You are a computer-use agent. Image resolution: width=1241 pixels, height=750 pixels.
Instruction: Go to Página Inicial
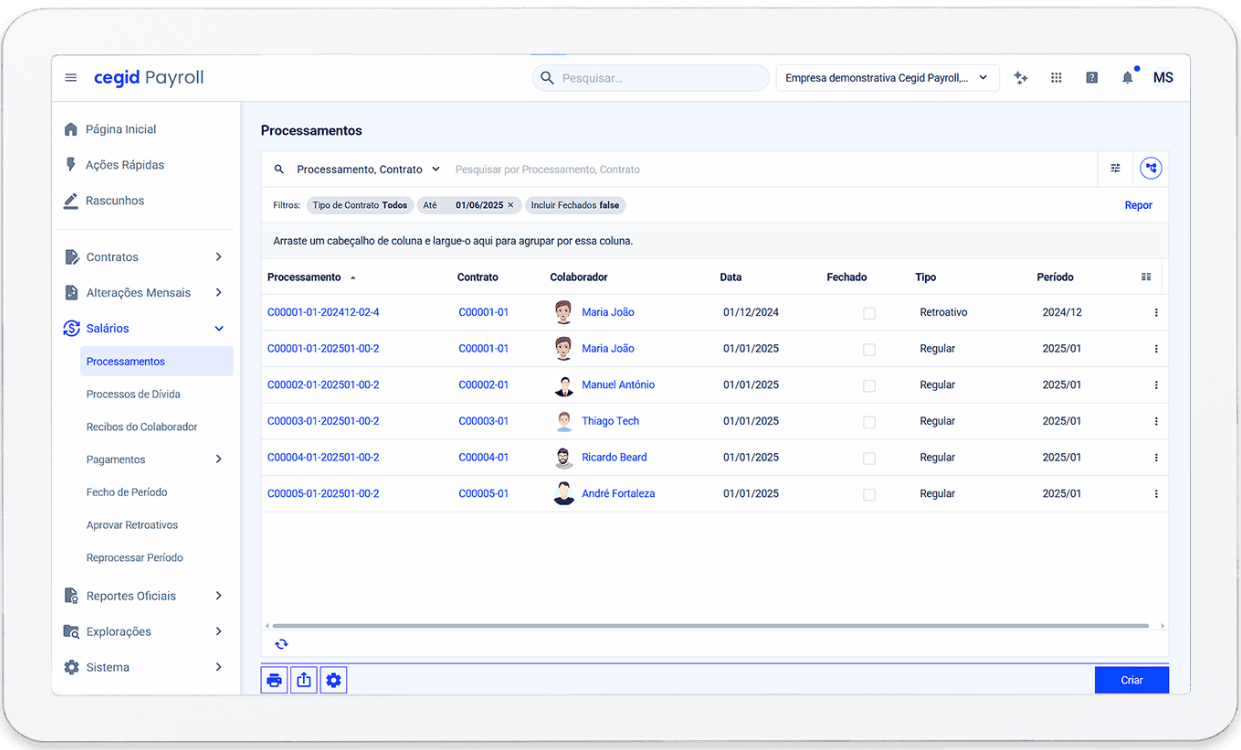click(x=120, y=129)
